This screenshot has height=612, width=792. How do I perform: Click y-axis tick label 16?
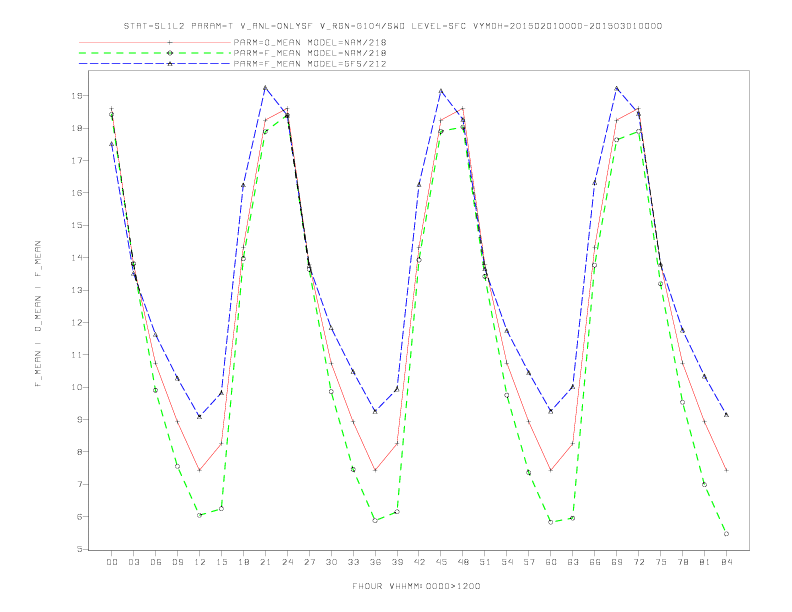coord(77,193)
